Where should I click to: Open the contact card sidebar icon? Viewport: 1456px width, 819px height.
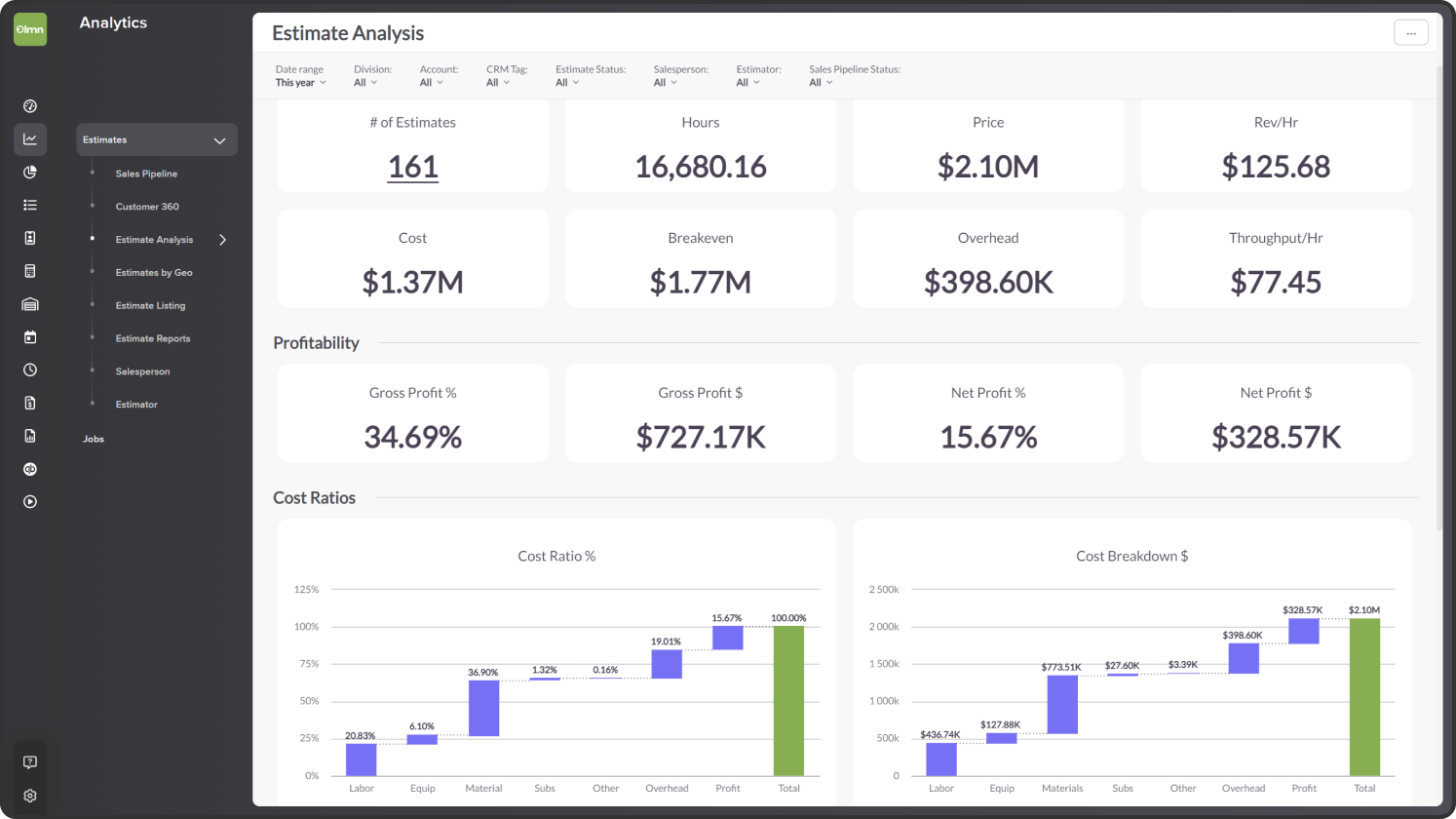pos(30,238)
